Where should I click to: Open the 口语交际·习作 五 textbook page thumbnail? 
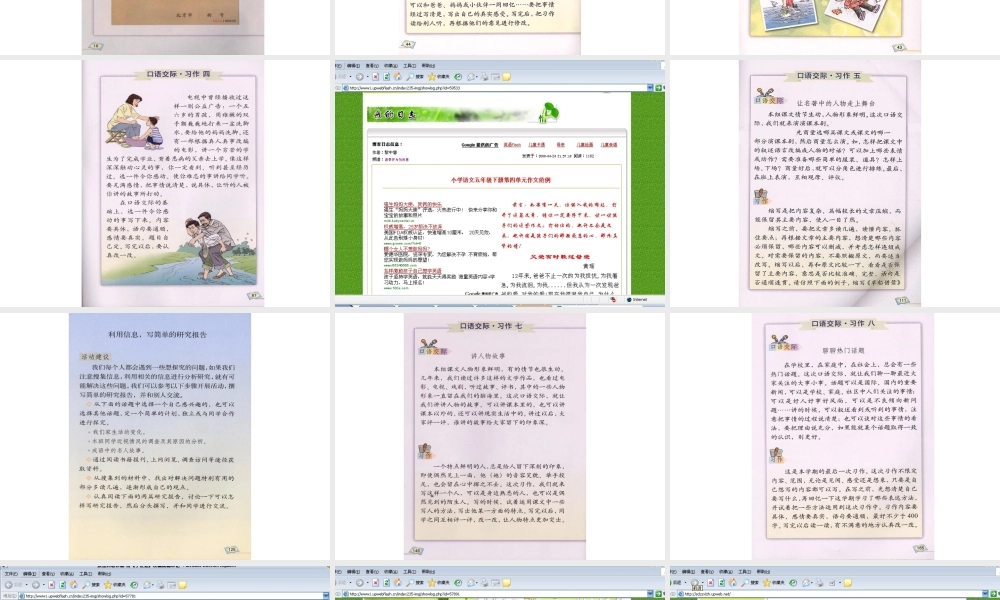[x=830, y=183]
